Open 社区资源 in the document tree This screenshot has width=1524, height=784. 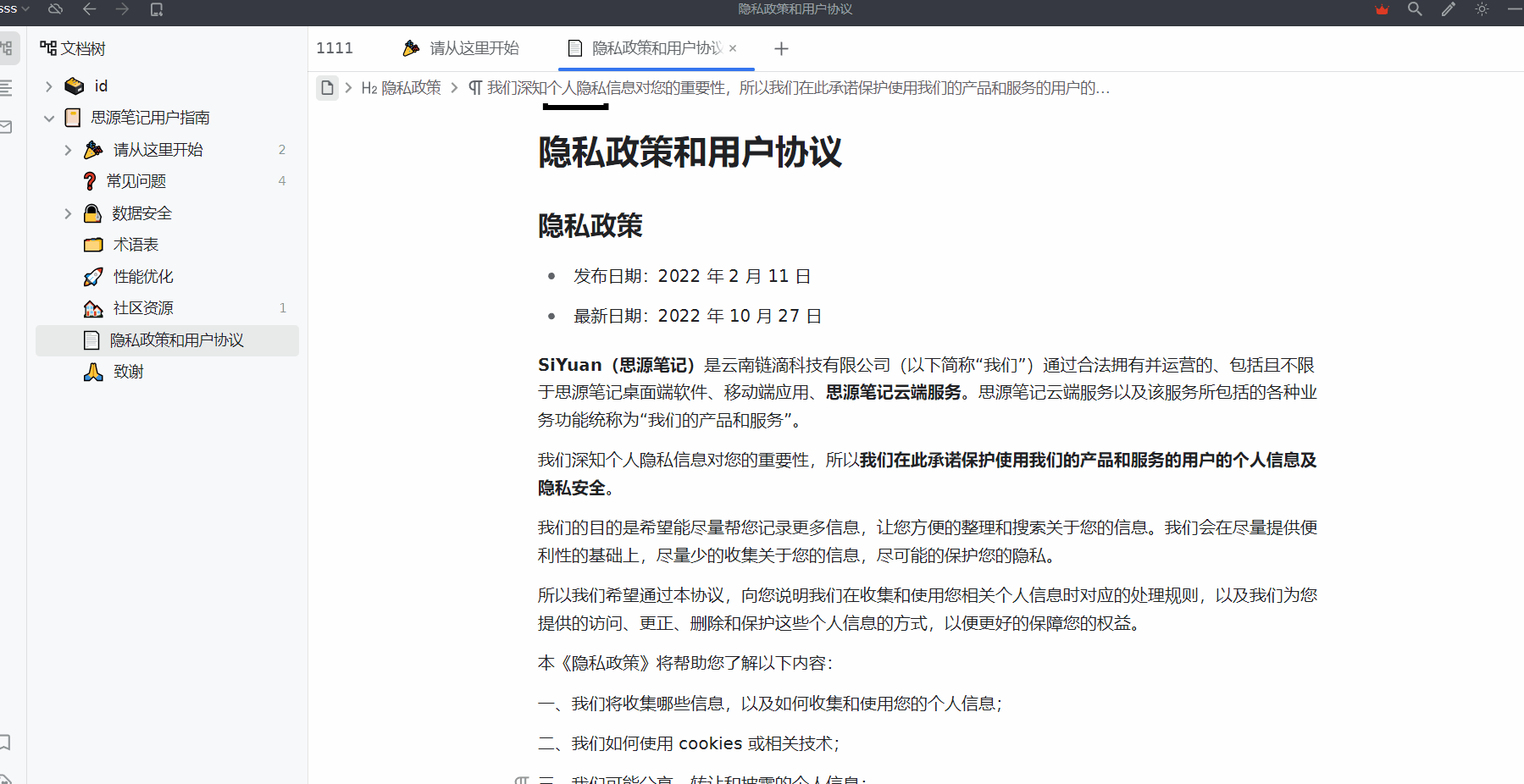click(143, 308)
